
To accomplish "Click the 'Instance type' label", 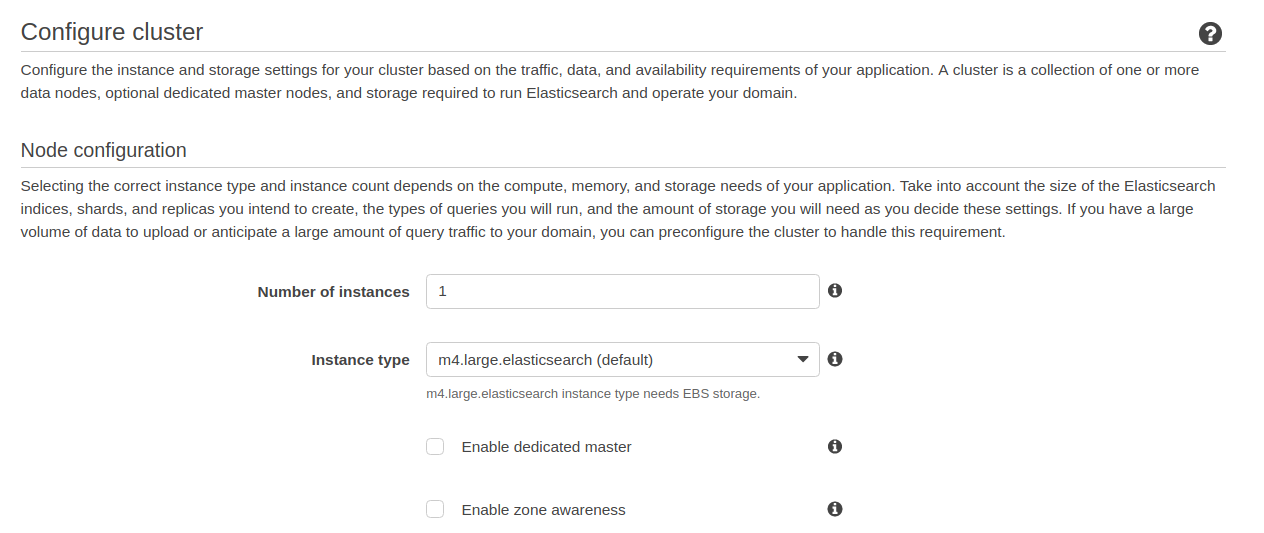I will coord(360,360).
